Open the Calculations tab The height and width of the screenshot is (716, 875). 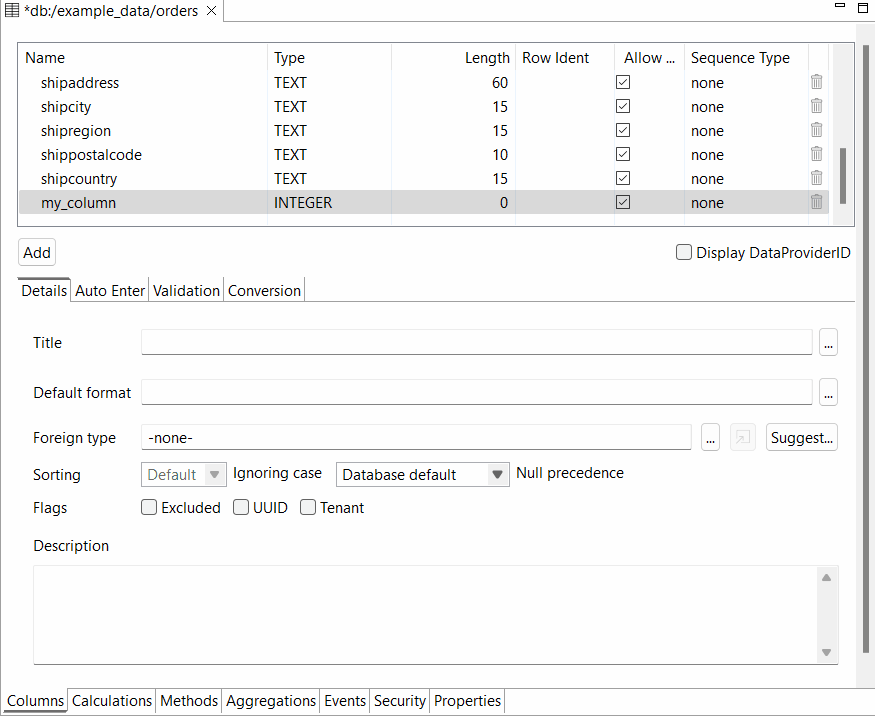coord(112,701)
